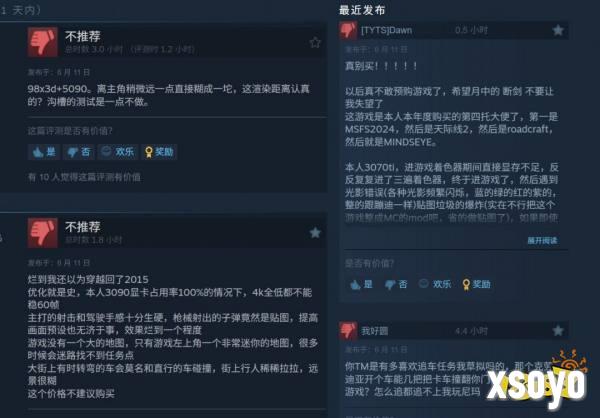Click [TYTS]Dawn's thumbs-down avatar icon

pyautogui.click(x=348, y=30)
